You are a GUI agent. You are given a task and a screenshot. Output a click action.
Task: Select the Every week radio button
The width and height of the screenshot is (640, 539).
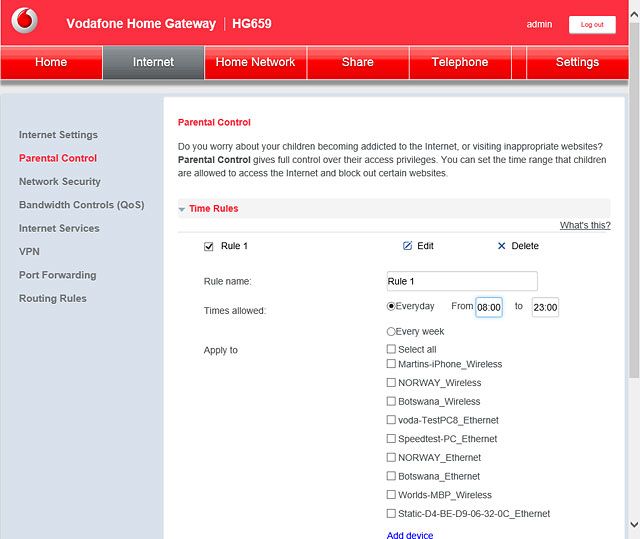click(391, 331)
